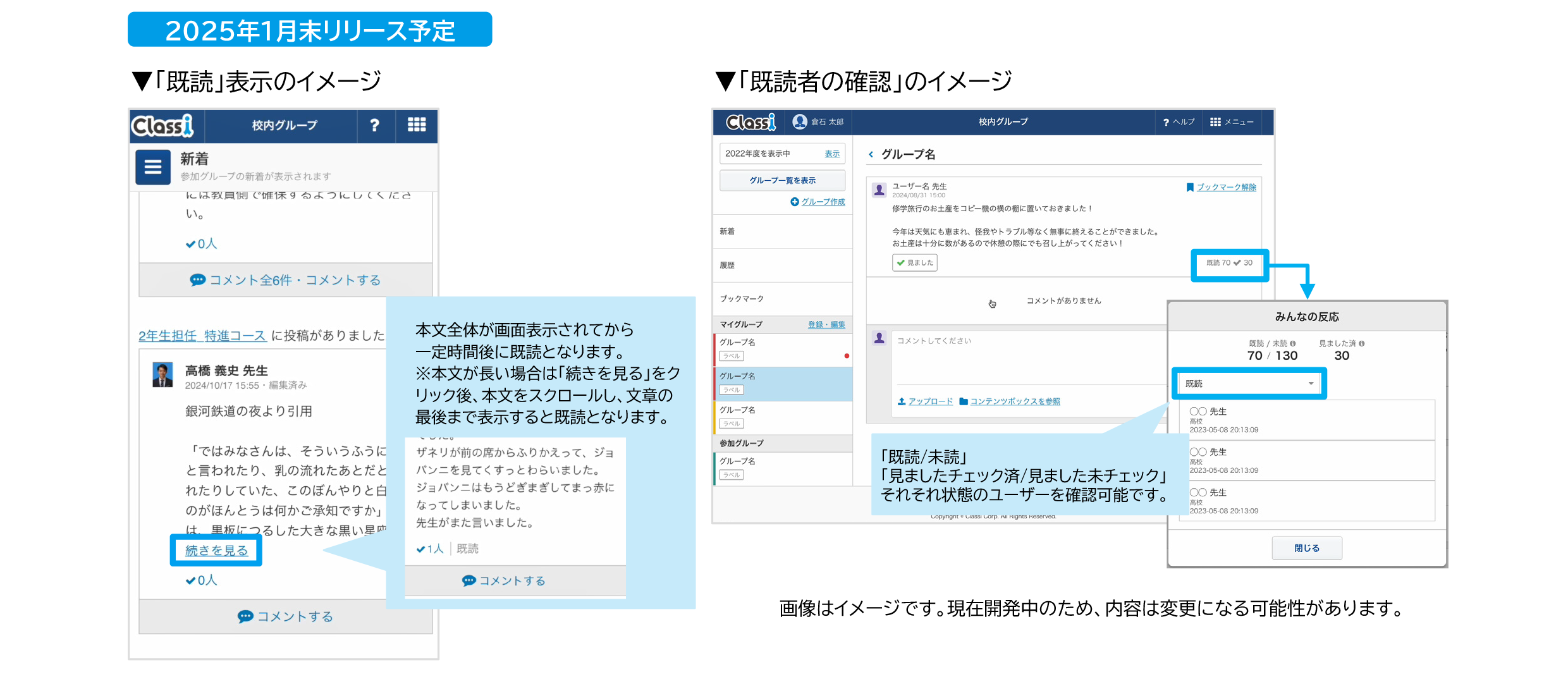
Task: Click the 閉じる button
Action: point(1307,548)
